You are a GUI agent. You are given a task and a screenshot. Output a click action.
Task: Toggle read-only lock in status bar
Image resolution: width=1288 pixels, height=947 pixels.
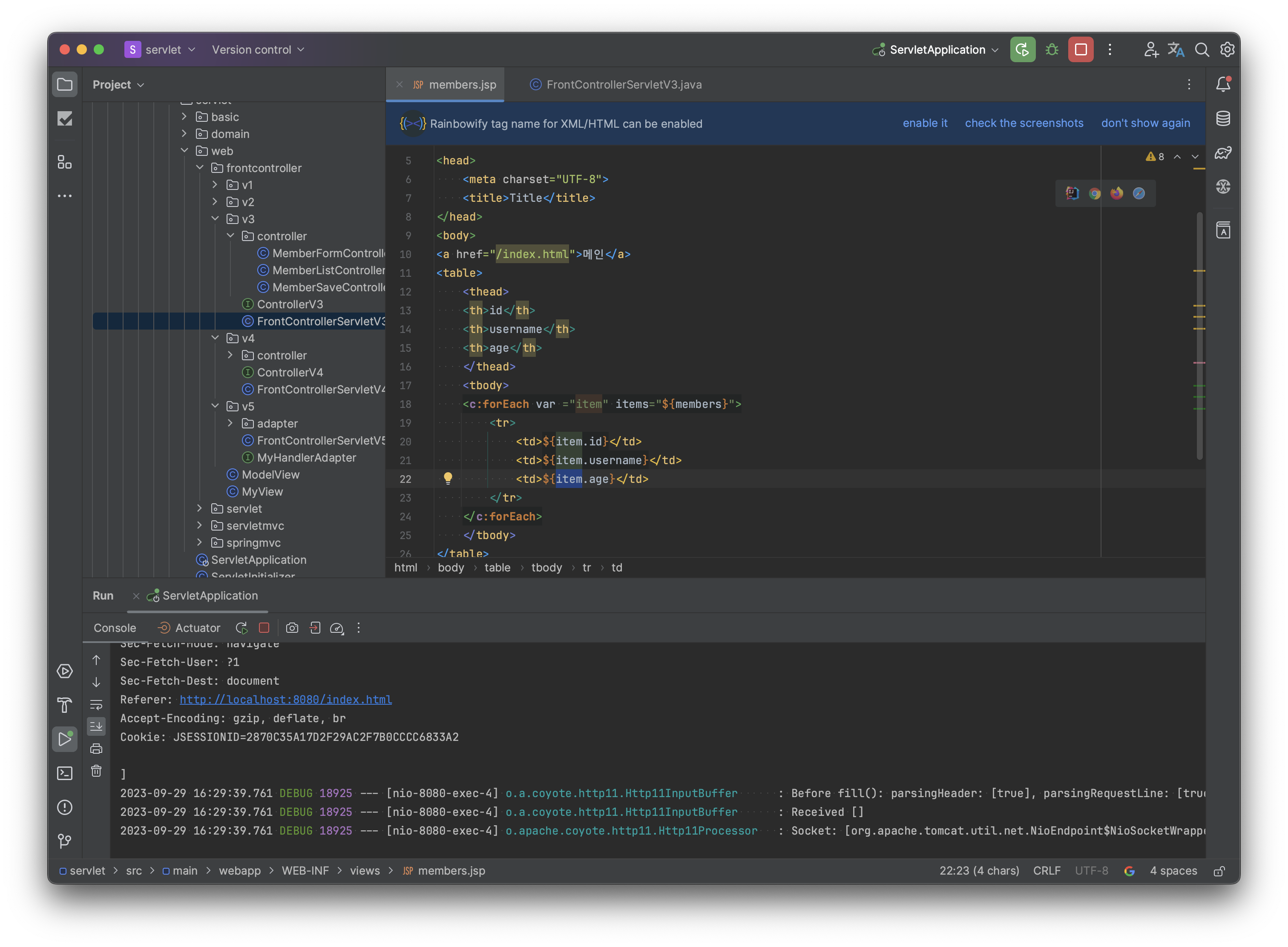tap(1219, 871)
